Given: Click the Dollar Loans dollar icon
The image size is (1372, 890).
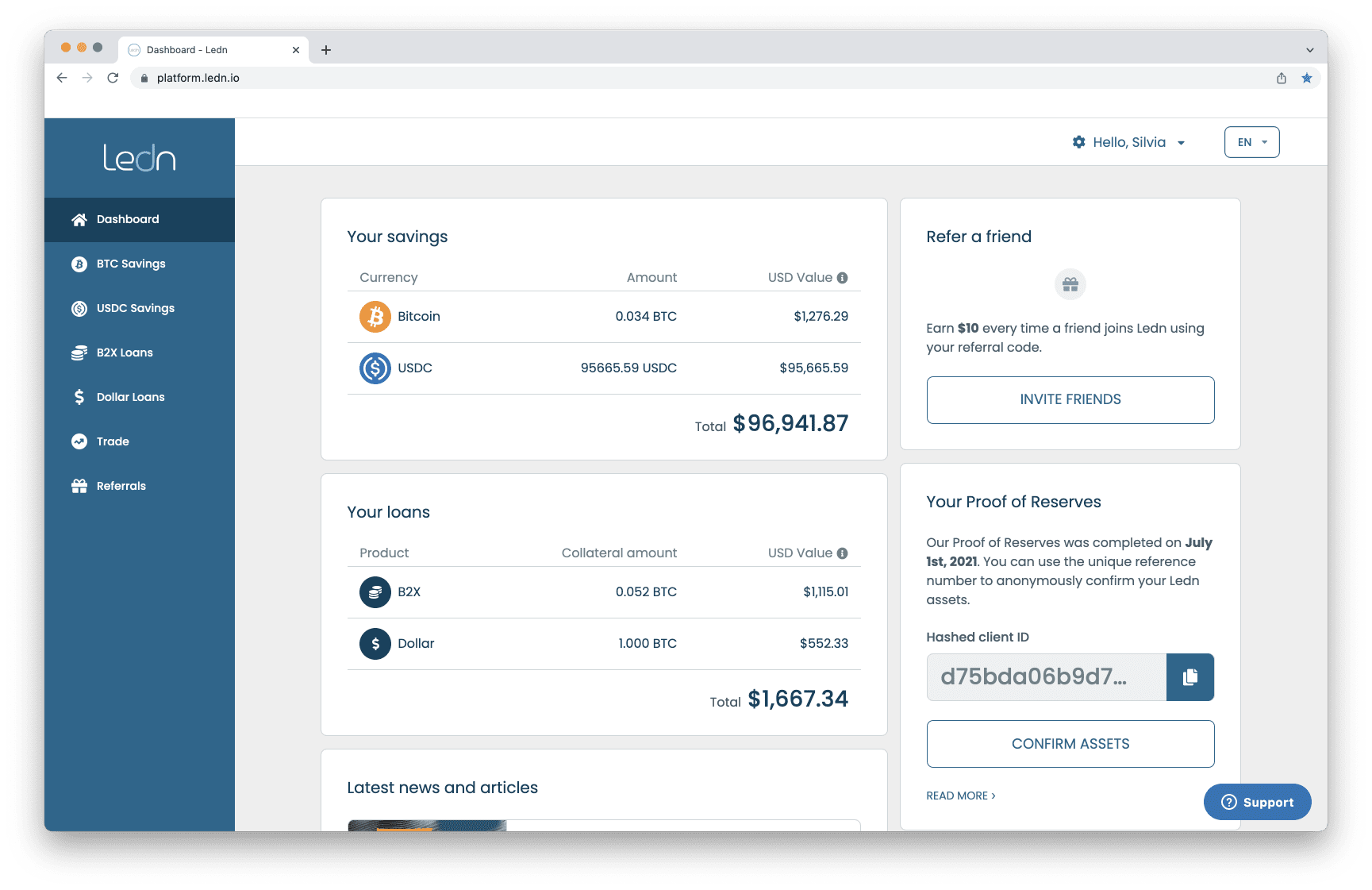Looking at the screenshot, I should pyautogui.click(x=79, y=397).
